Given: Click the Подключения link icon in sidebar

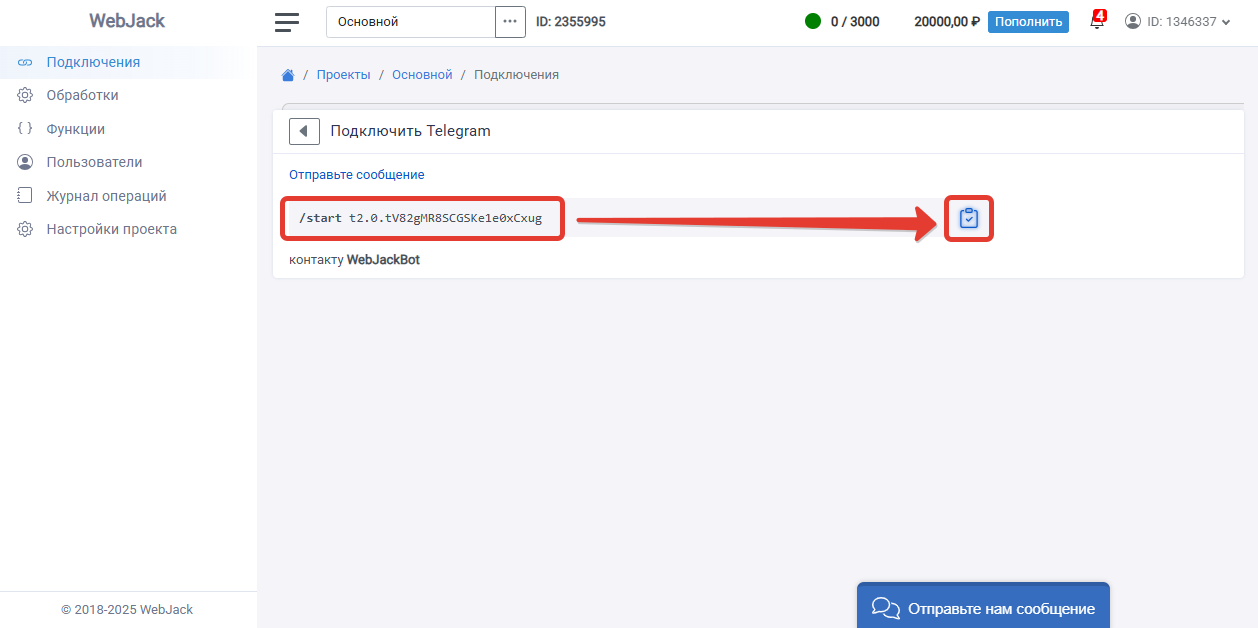Looking at the screenshot, I should pos(25,62).
